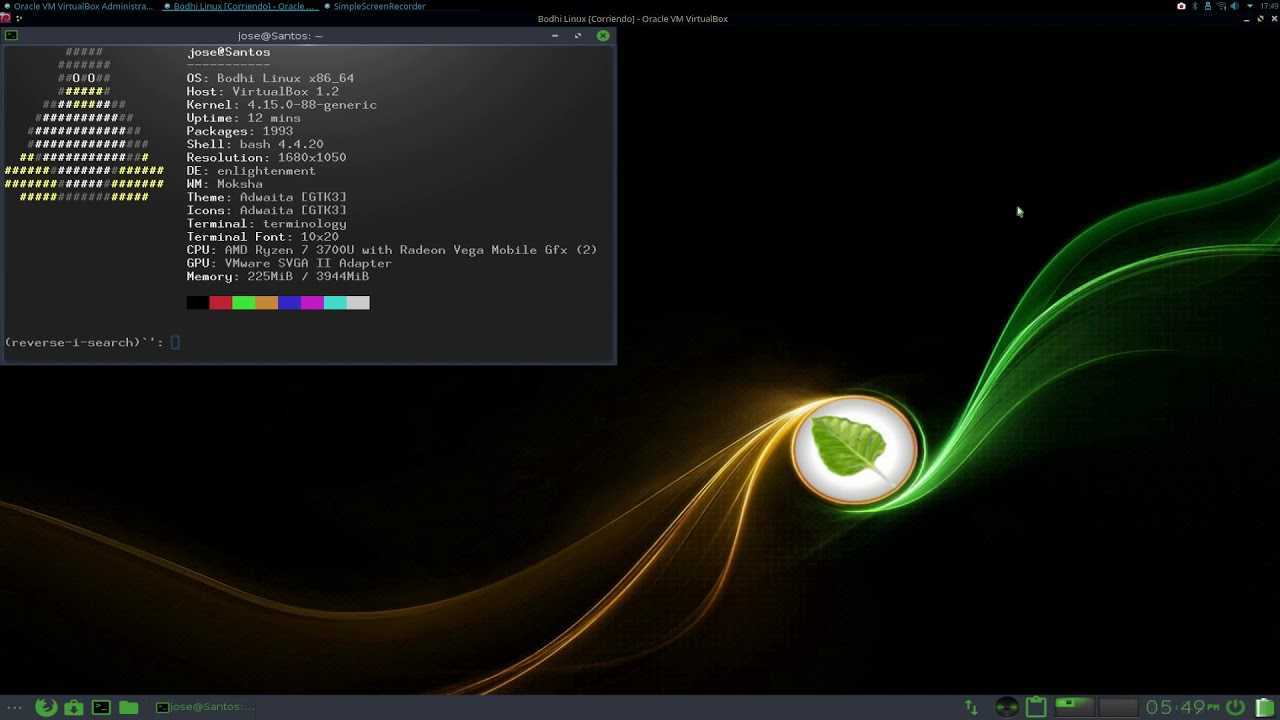Click the red color block in neofetch
The height and width of the screenshot is (720, 1280).
click(221, 302)
